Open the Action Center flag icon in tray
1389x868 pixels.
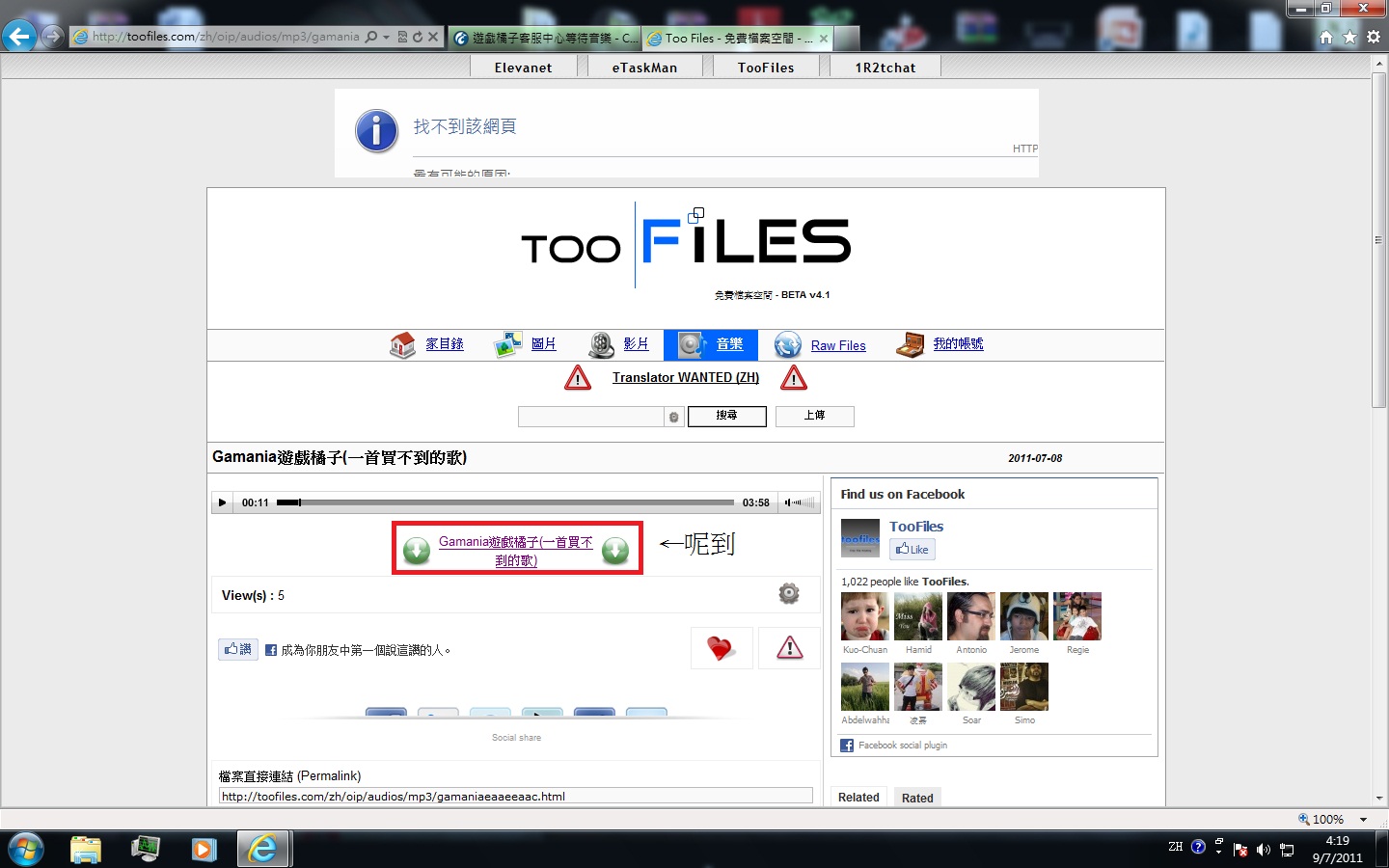click(x=1240, y=850)
